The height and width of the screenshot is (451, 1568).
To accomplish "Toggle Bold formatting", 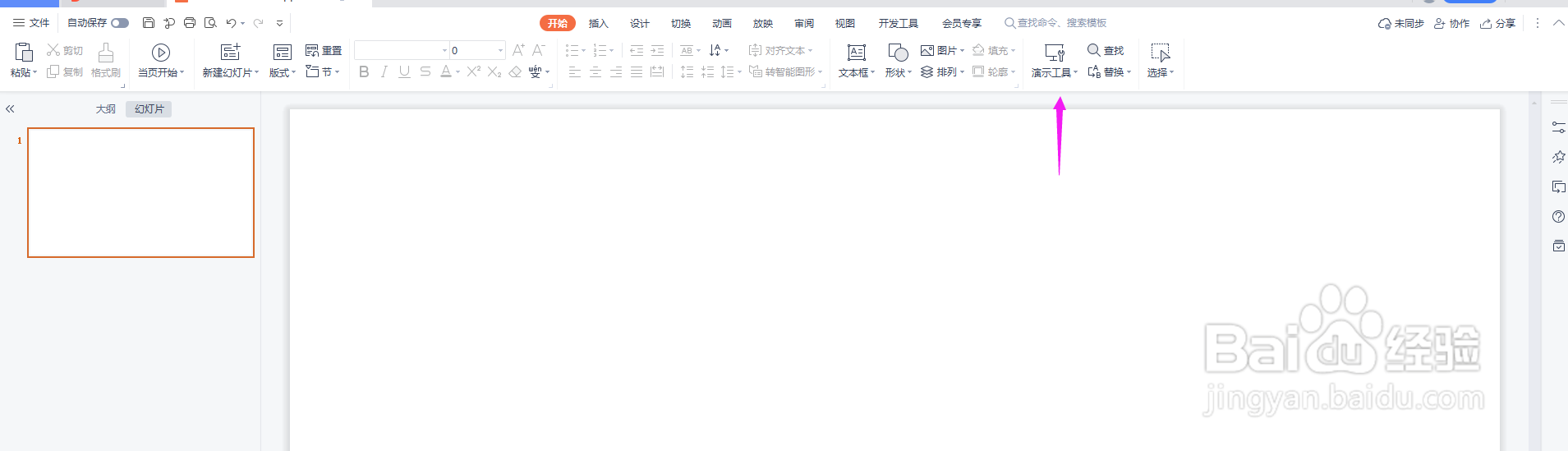I will [364, 72].
